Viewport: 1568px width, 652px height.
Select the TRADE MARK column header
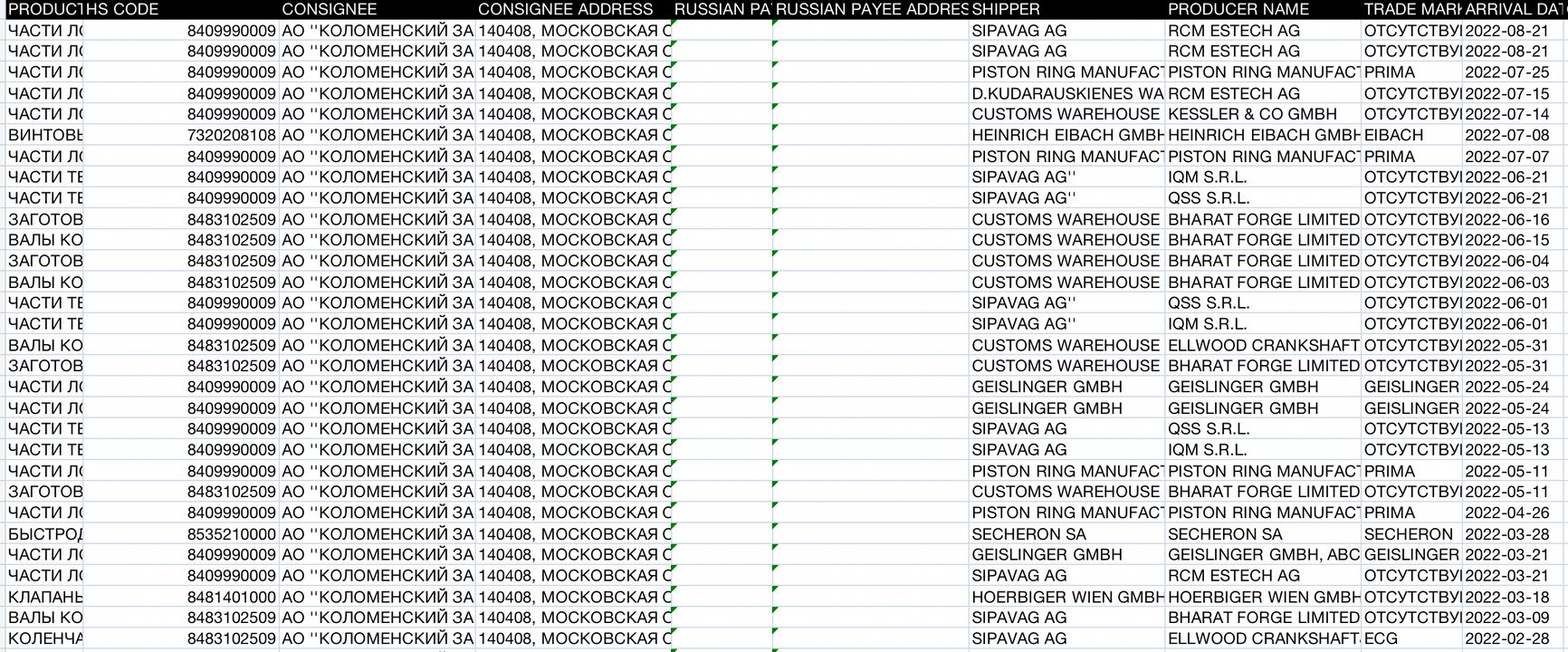1411,9
